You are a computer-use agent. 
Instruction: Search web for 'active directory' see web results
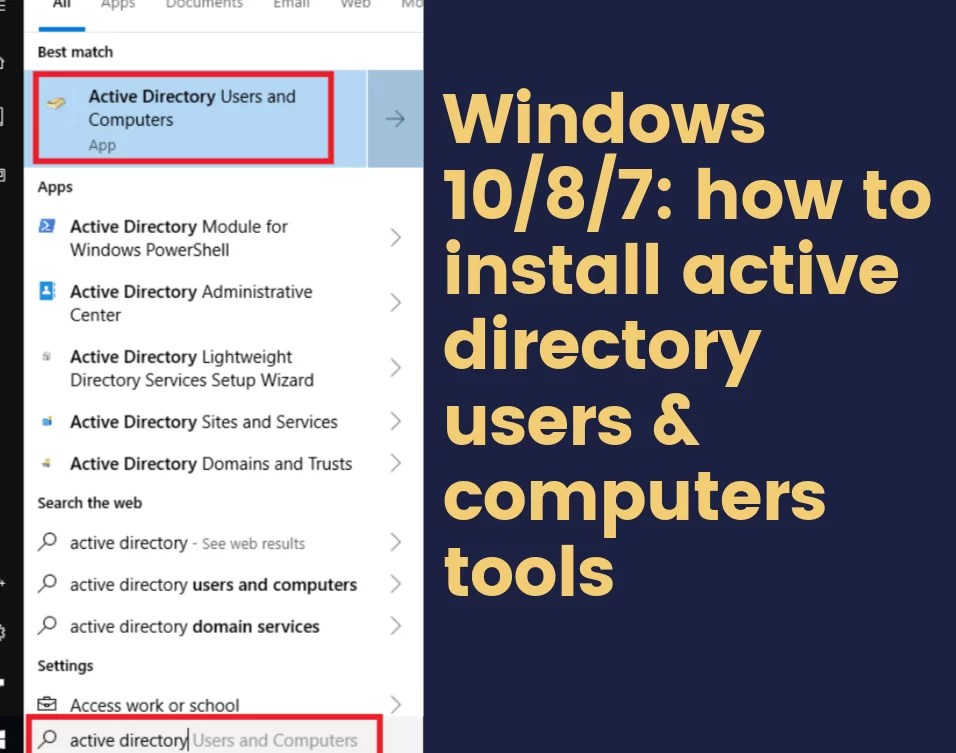point(187,543)
